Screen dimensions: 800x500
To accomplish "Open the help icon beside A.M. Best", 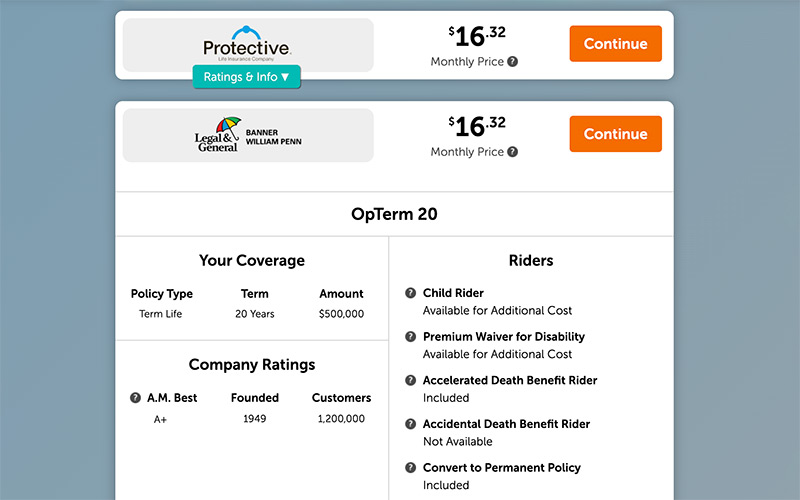I will [x=135, y=398].
